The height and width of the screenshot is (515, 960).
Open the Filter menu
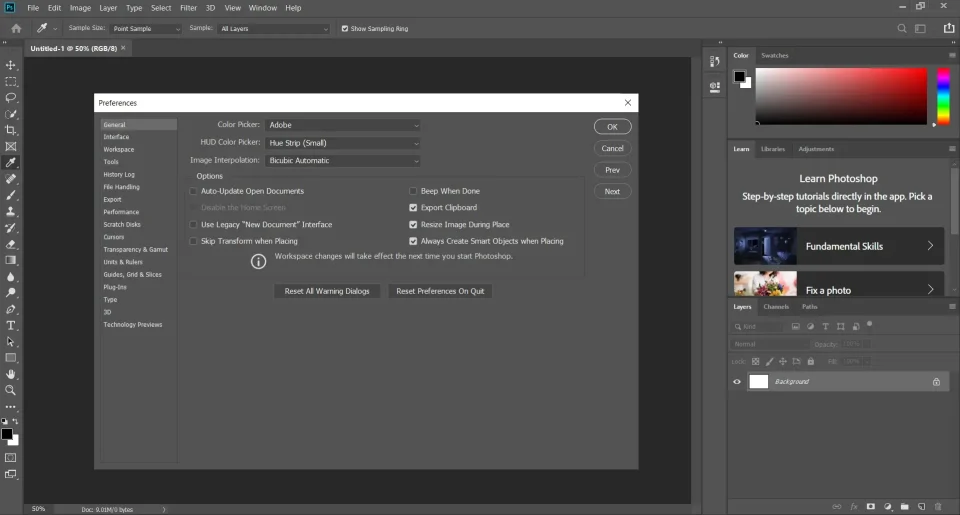coord(188,8)
